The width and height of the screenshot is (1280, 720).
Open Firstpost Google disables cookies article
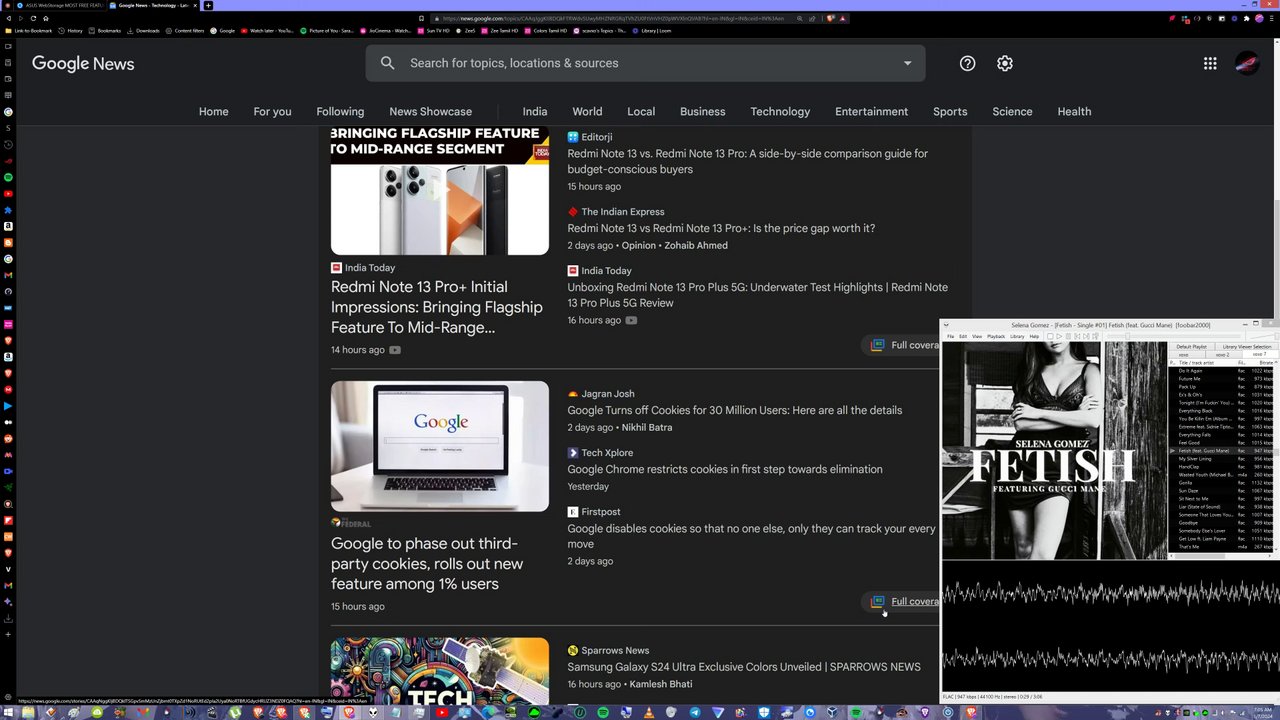tap(751, 536)
